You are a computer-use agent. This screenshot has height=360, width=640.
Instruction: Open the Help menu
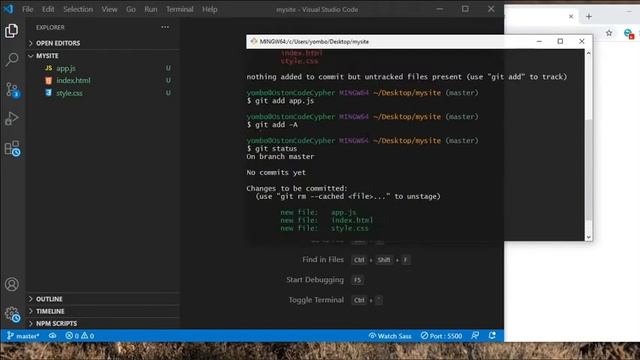click(x=210, y=9)
